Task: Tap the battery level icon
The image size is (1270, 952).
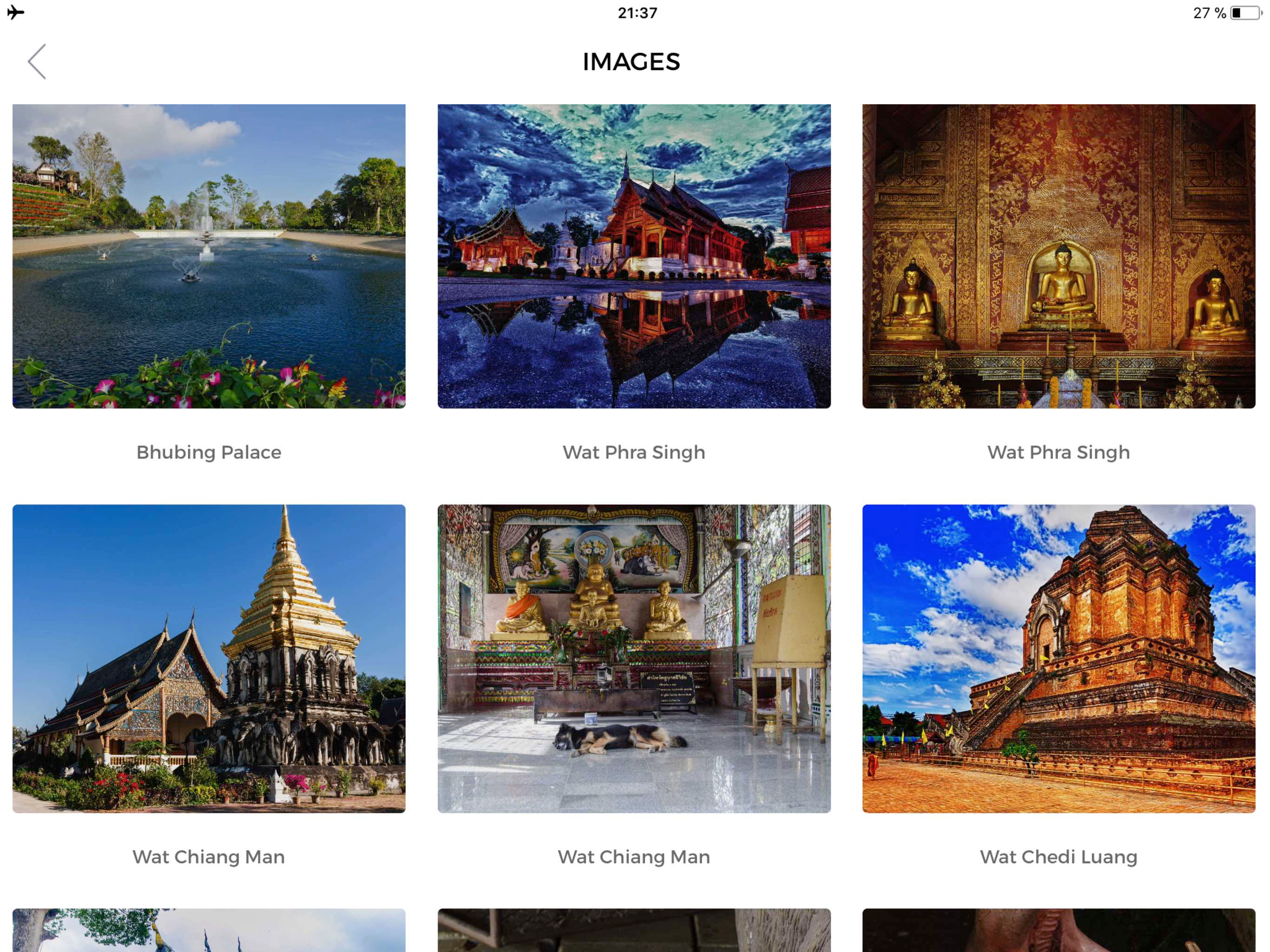Action: tap(1245, 13)
